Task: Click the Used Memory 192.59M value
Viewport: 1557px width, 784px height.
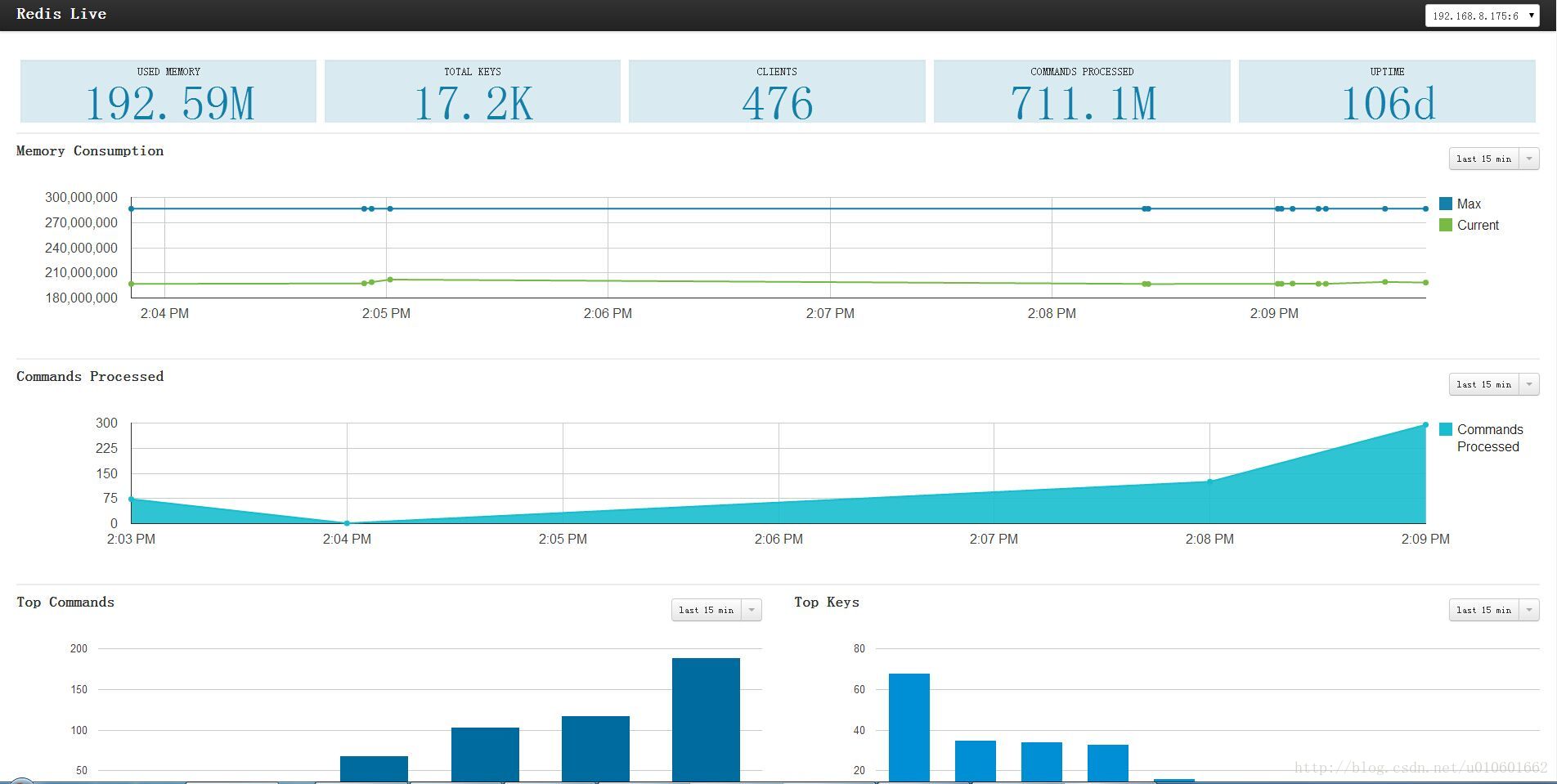Action: click(169, 104)
